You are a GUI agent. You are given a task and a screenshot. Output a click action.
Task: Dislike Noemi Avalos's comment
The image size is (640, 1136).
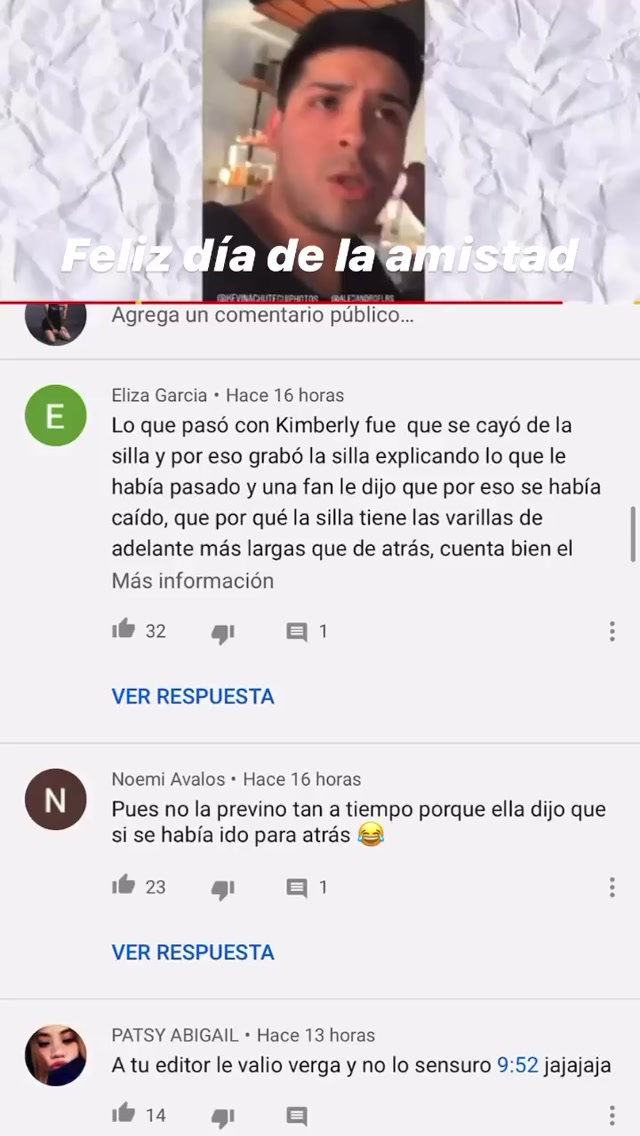click(x=223, y=890)
